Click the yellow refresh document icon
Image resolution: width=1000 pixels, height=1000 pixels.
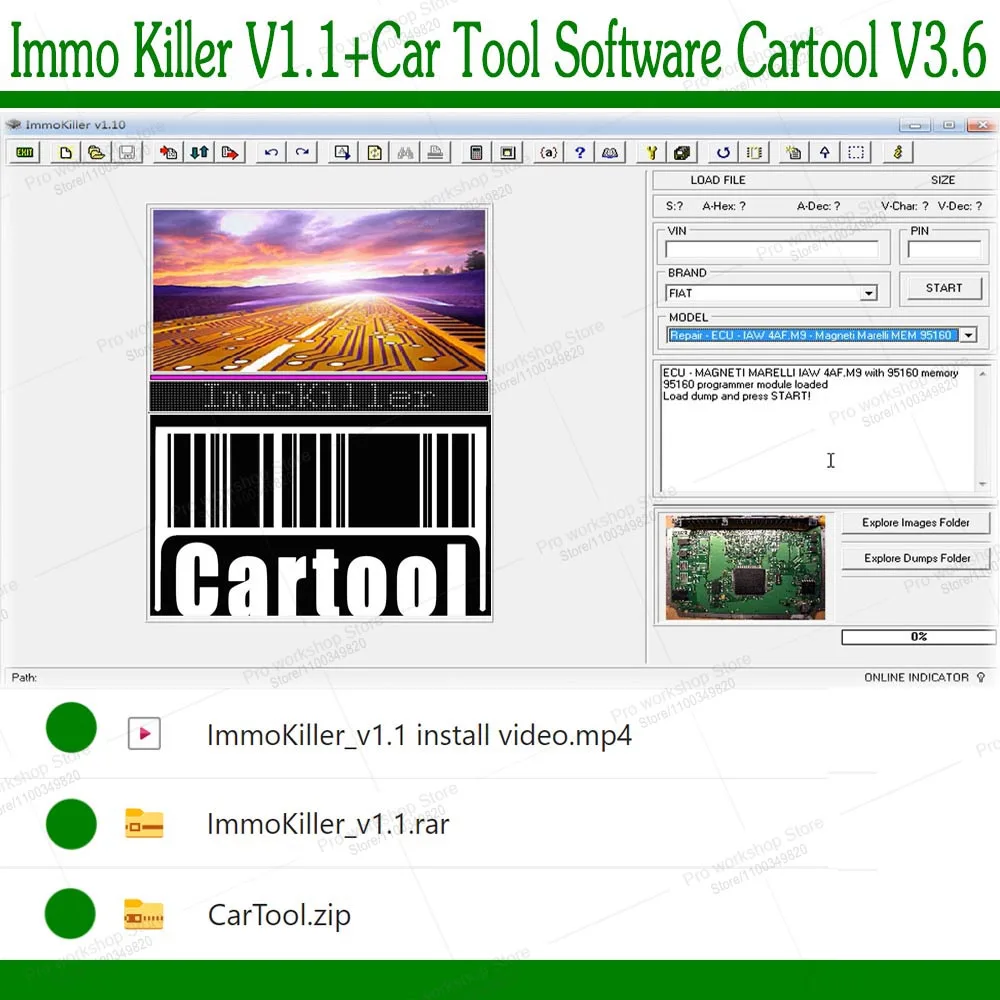[x=374, y=152]
